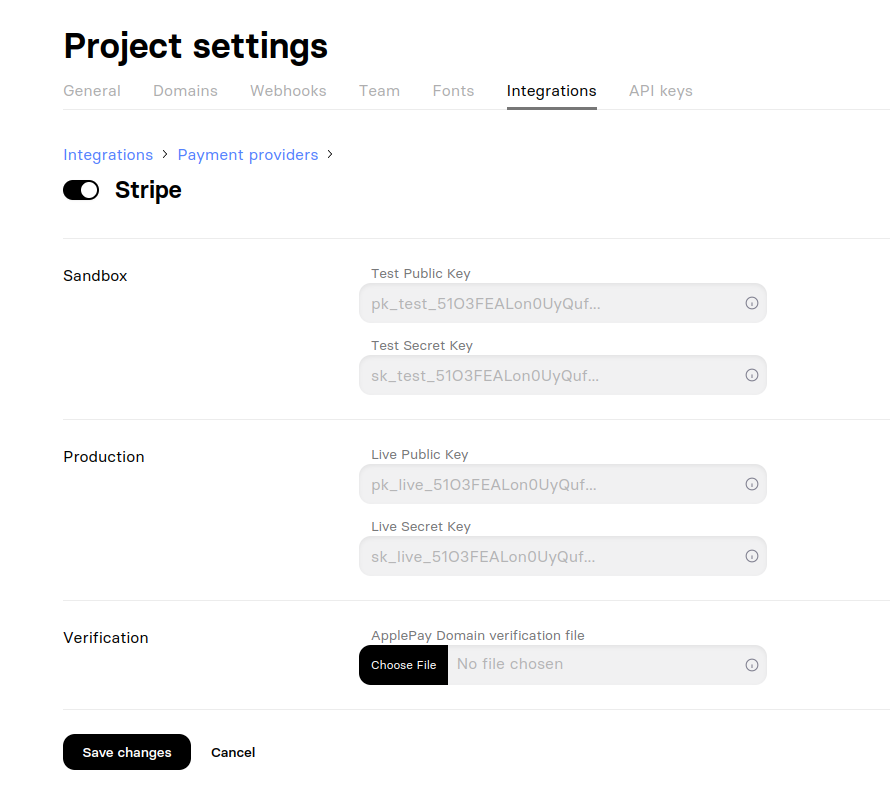Click chevron after Payment providers breadcrumb
890x800 pixels.
pyautogui.click(x=330, y=154)
